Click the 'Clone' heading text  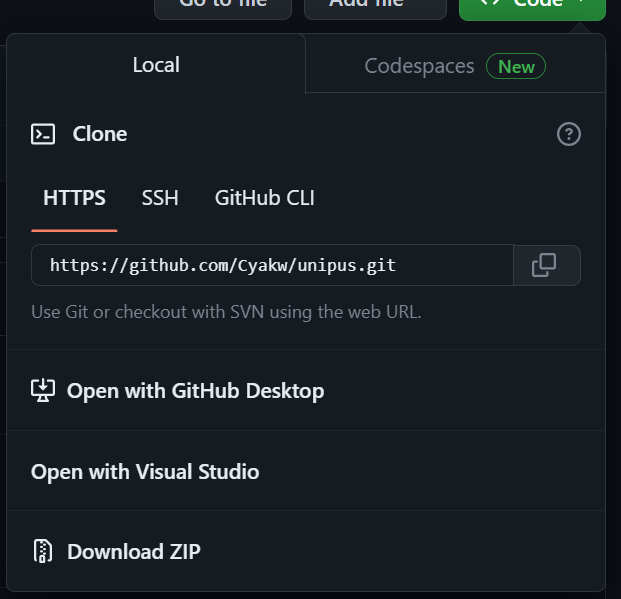coord(100,134)
